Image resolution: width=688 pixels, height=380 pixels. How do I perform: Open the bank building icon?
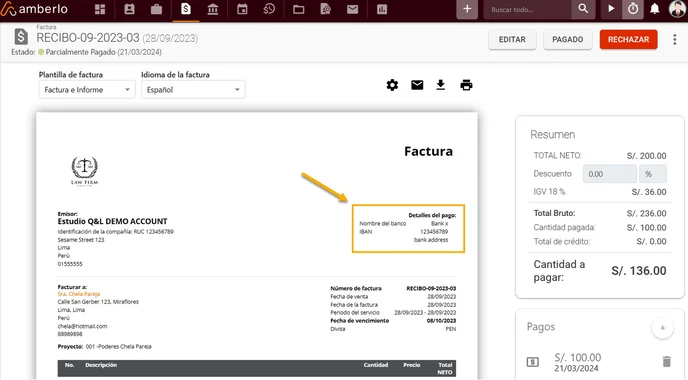(213, 9)
